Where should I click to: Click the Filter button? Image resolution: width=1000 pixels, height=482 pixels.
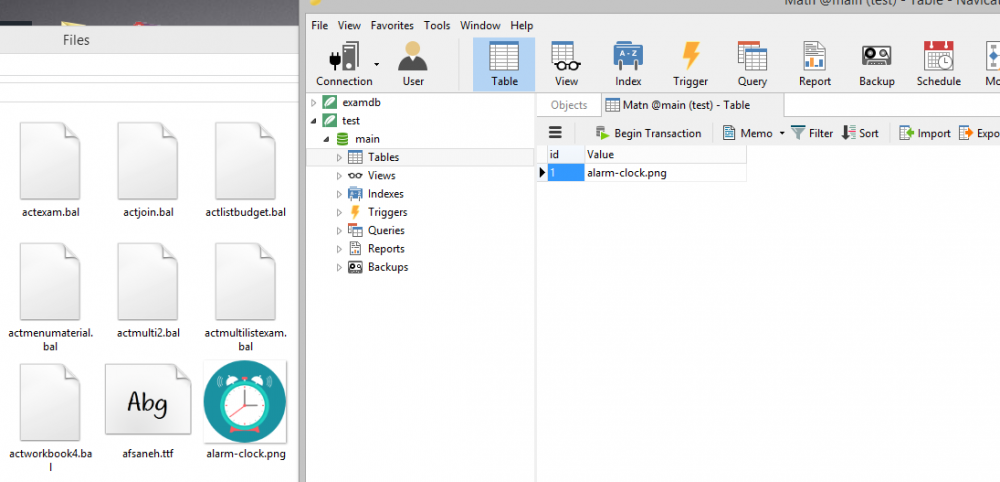tap(812, 133)
